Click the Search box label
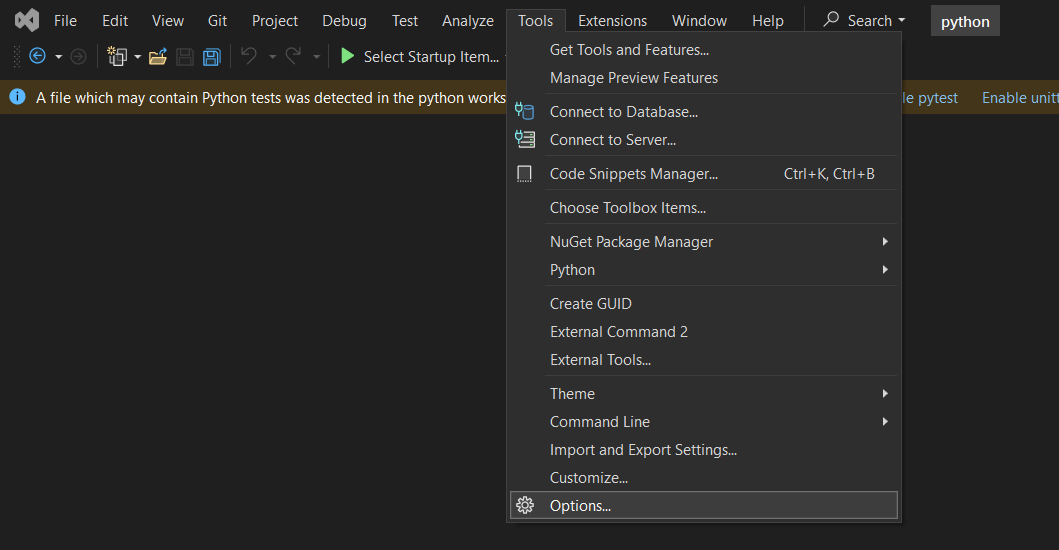Screen dimensions: 1059x550 coord(870,21)
